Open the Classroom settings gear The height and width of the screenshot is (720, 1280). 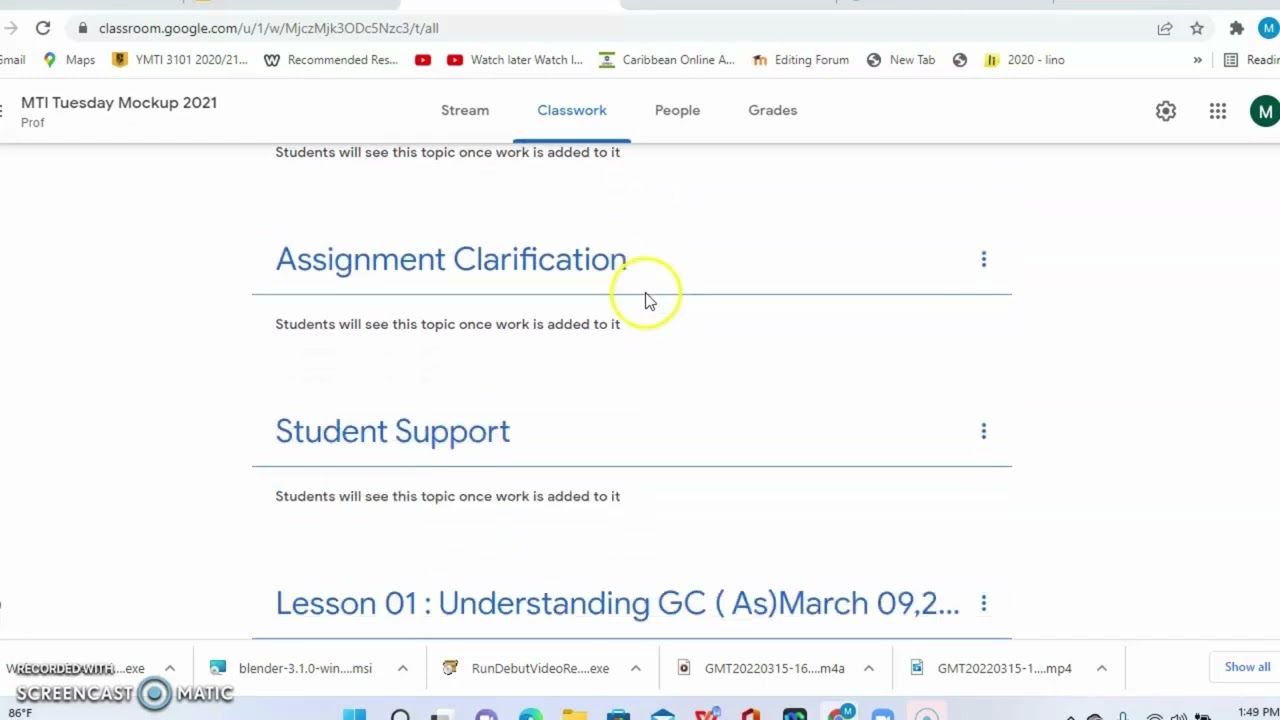pyautogui.click(x=1166, y=111)
